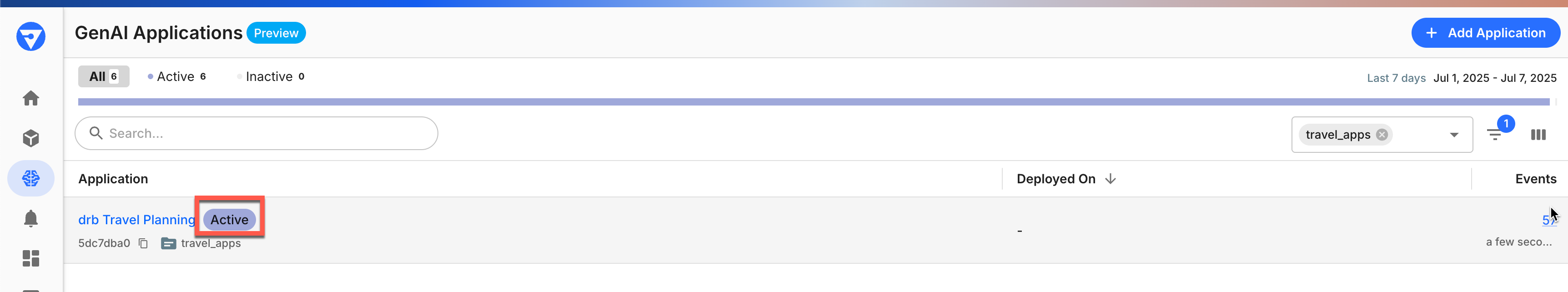Open the Home section in the sidebar
Screen dimensions: 1568x292
[30, 97]
